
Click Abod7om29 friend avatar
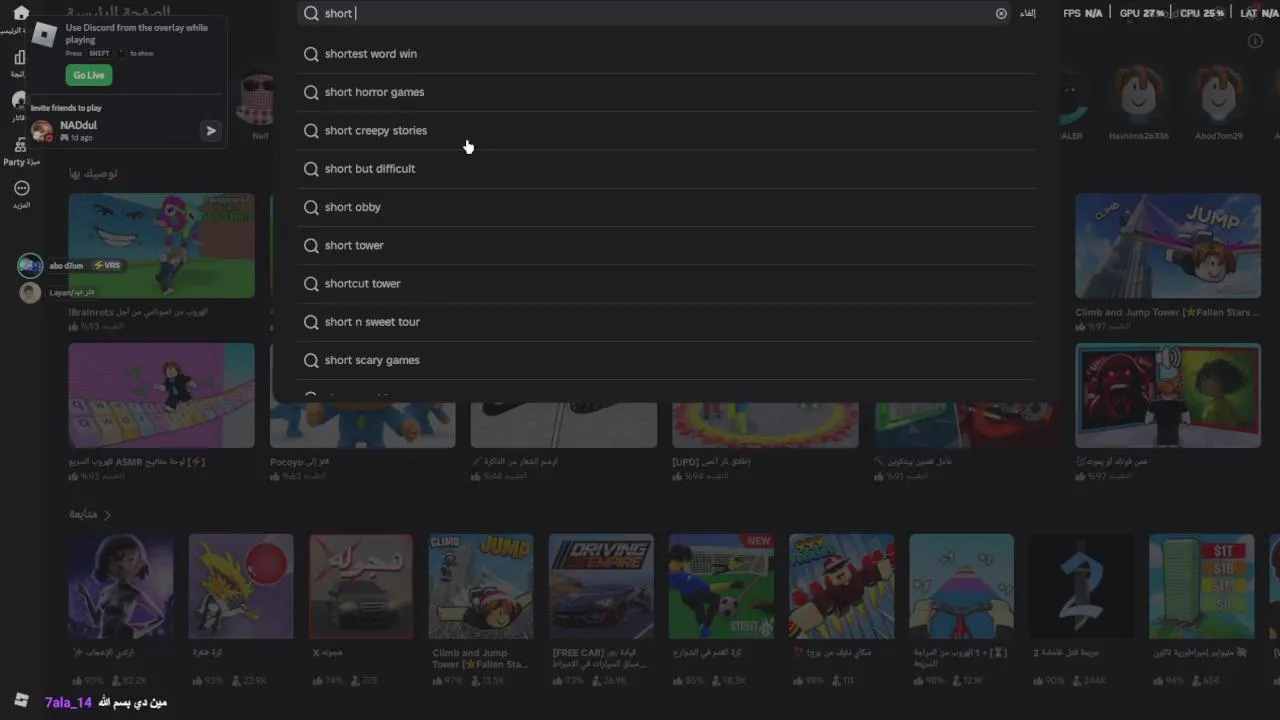coord(1218,96)
